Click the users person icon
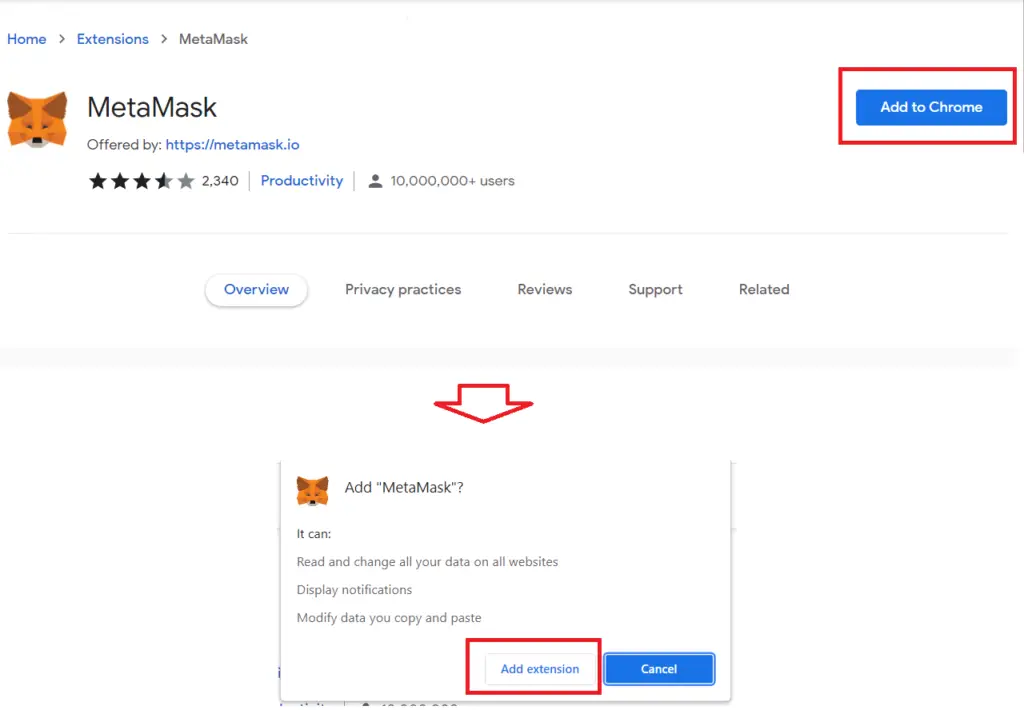Screen dimensions: 1024x710 pos(375,181)
